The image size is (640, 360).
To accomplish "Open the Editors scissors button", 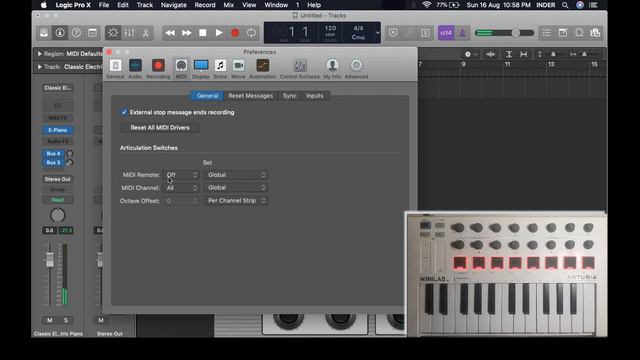I will point(146,33).
